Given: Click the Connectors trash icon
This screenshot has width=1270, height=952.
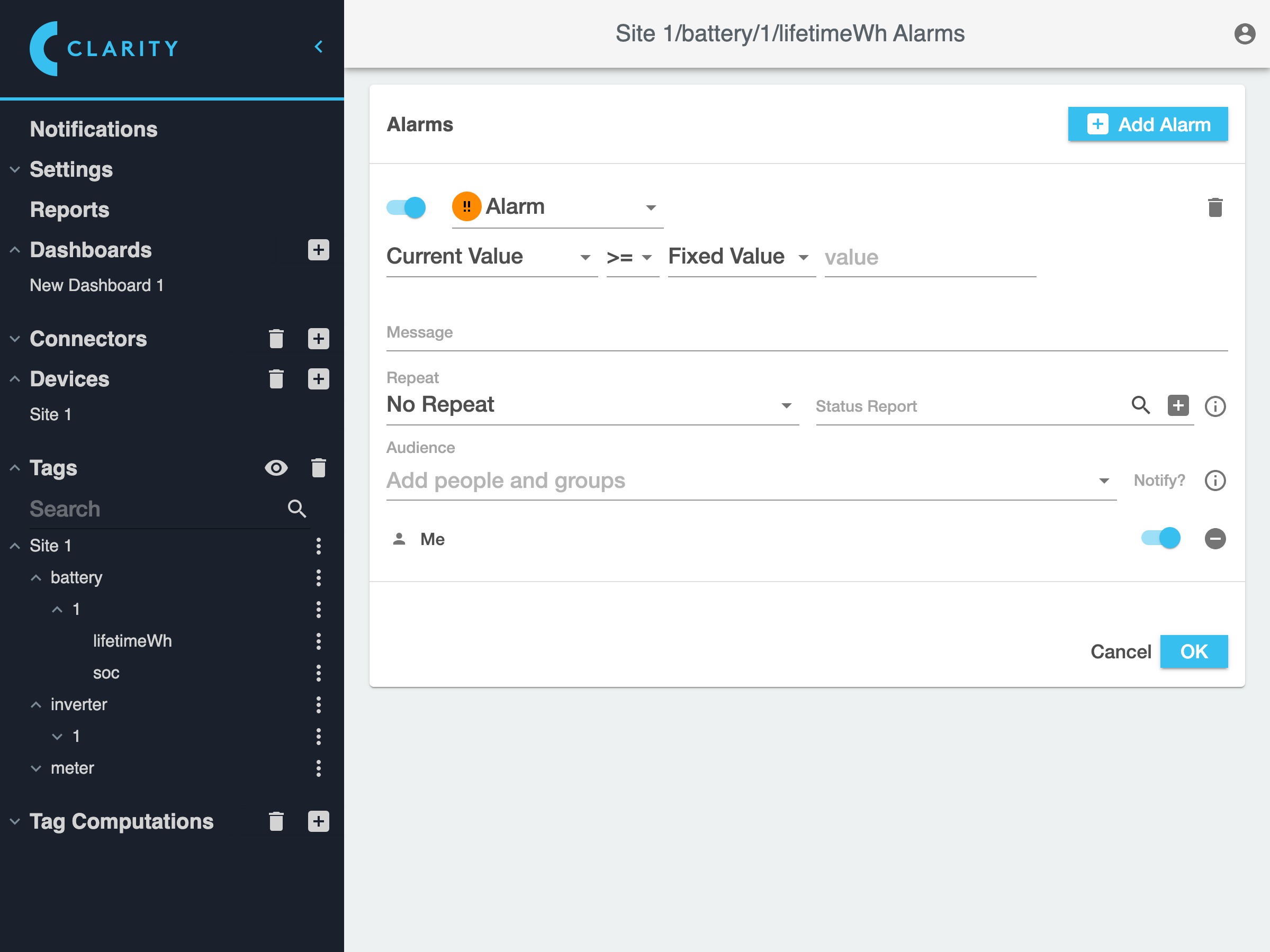Looking at the screenshot, I should tap(276, 339).
